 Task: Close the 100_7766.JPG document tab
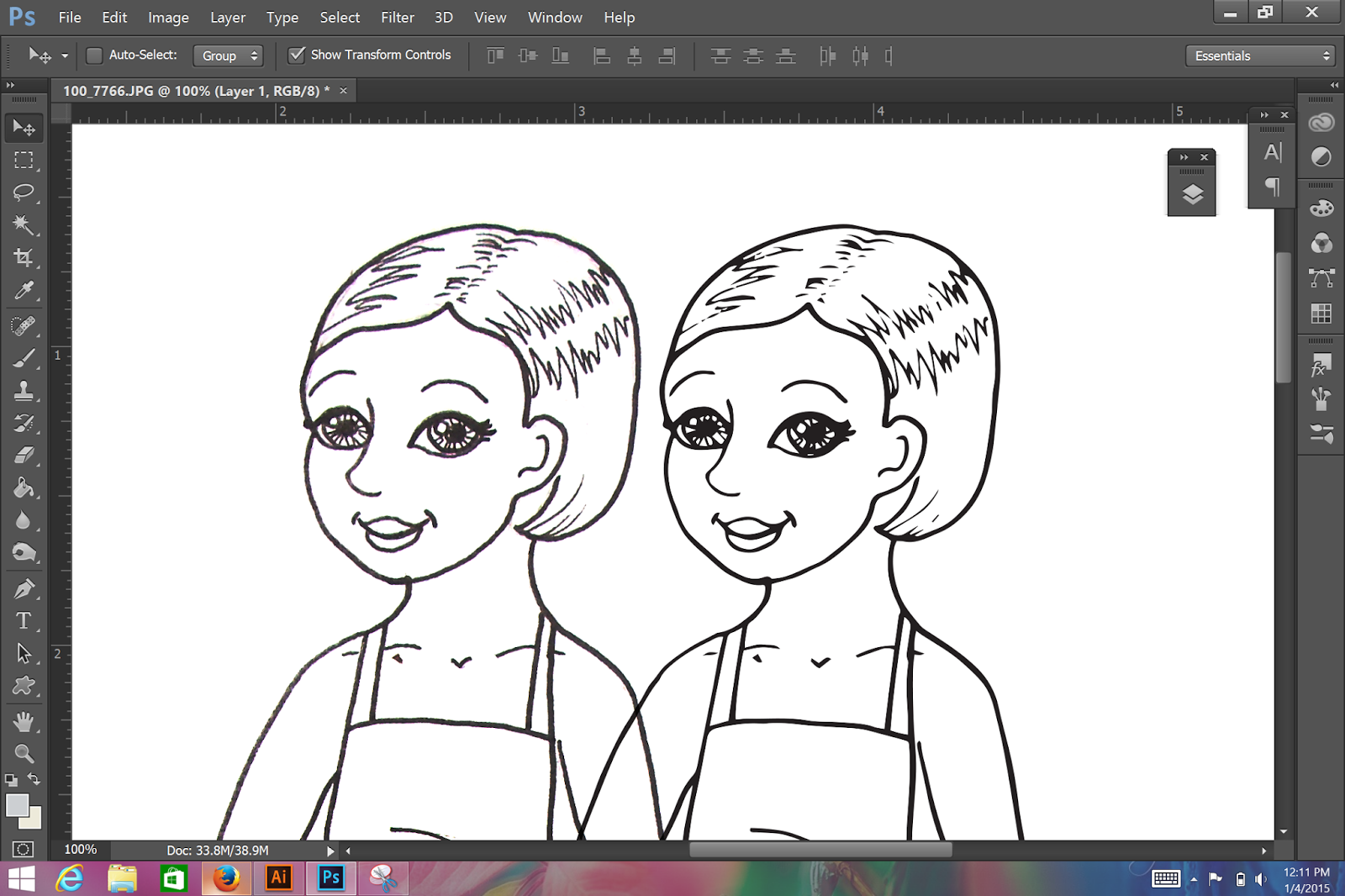[343, 91]
